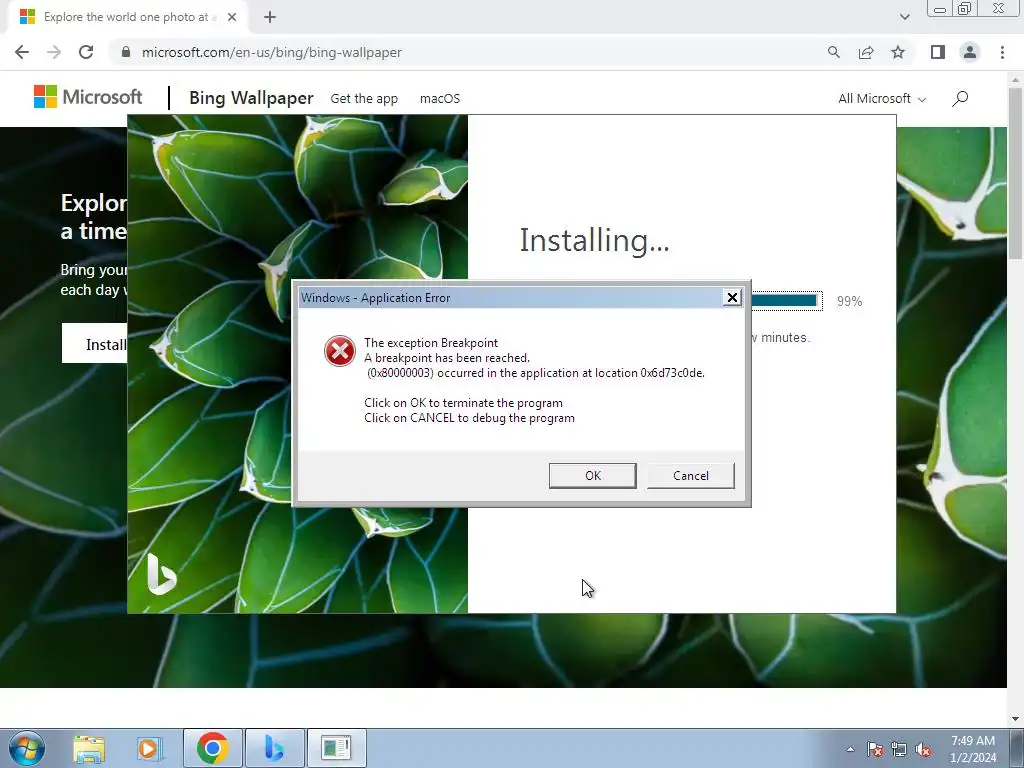Screen dimensions: 1024x768
Task: Open the Windows Start menu
Action: [26, 748]
